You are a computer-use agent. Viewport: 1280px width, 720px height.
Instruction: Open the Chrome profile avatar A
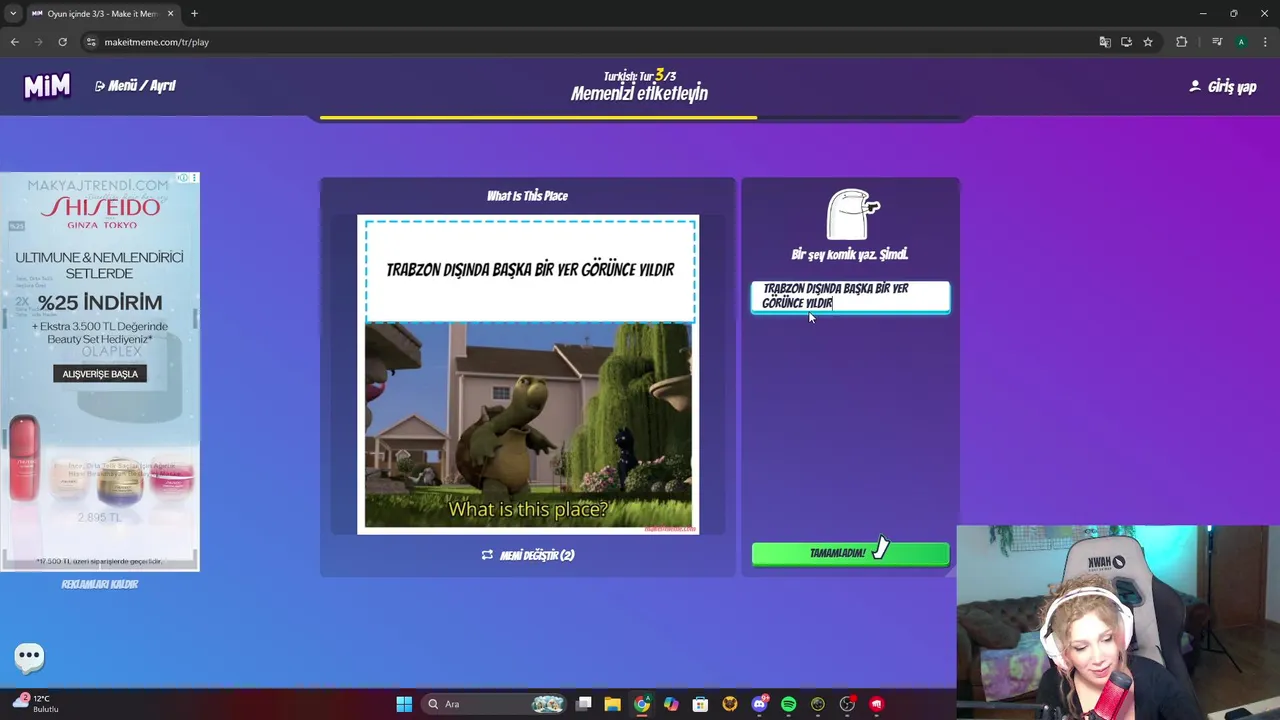pyautogui.click(x=1241, y=42)
